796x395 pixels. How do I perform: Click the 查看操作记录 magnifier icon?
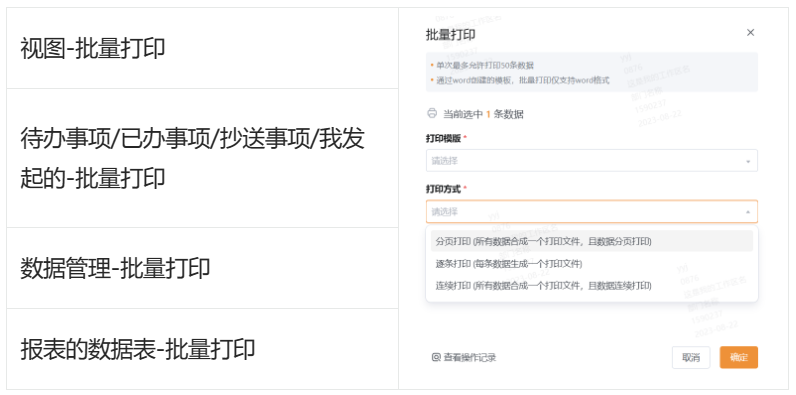[436, 357]
